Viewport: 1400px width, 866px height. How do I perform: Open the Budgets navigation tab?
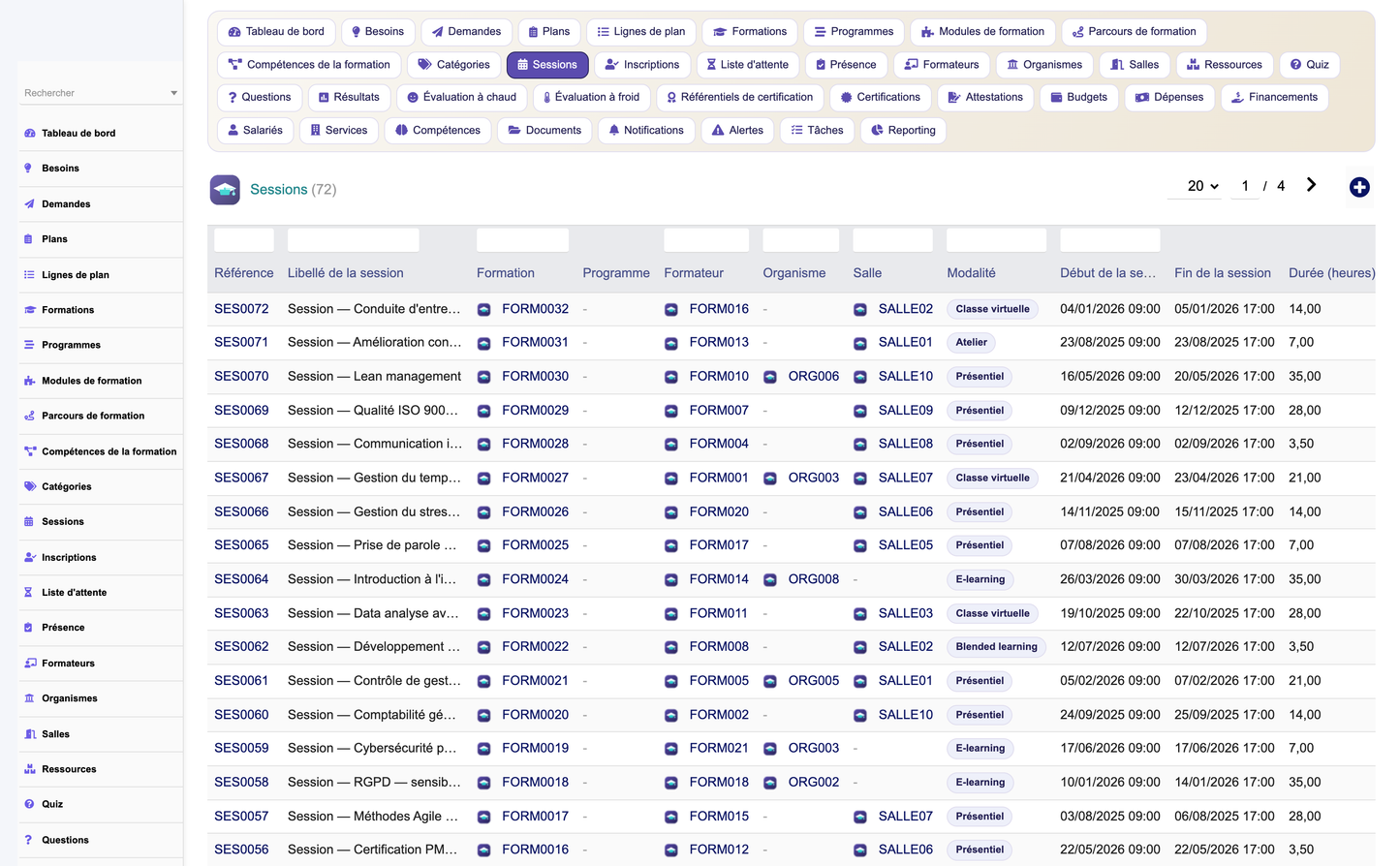pyautogui.click(x=1079, y=97)
